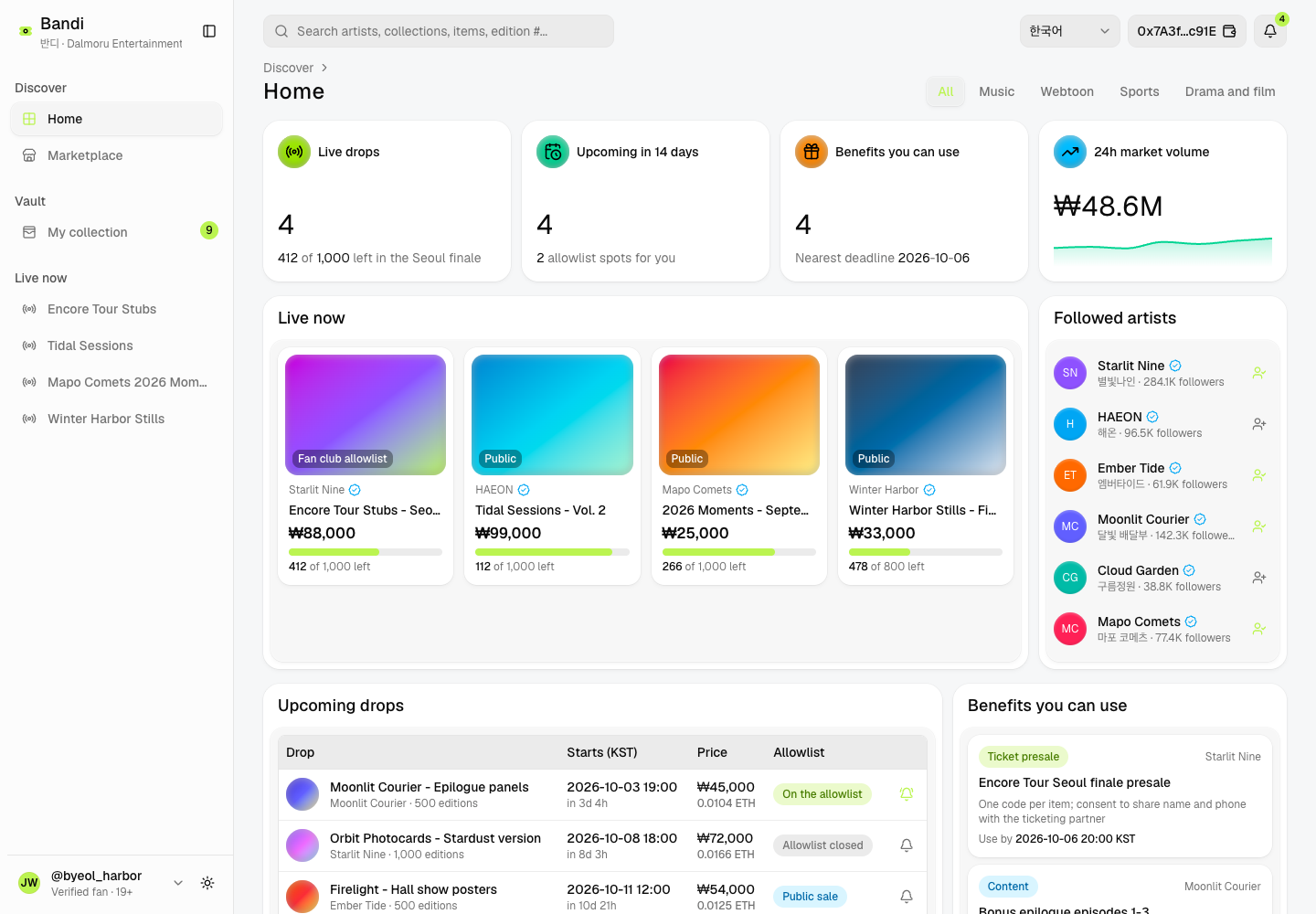Toggle reminder bell for Moonlit Courier Epilogue panels
Screen dimensions: 1316x914
pyautogui.click(x=907, y=794)
